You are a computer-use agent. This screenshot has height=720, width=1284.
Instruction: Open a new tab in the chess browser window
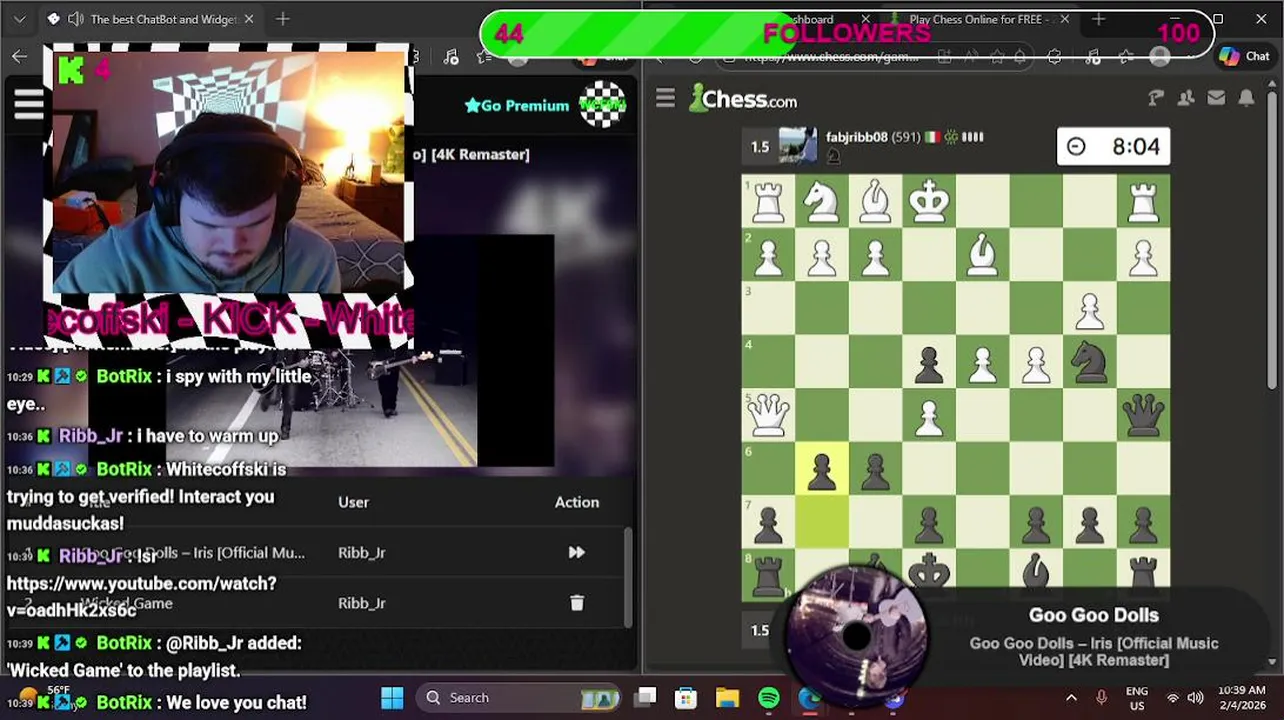[1098, 19]
